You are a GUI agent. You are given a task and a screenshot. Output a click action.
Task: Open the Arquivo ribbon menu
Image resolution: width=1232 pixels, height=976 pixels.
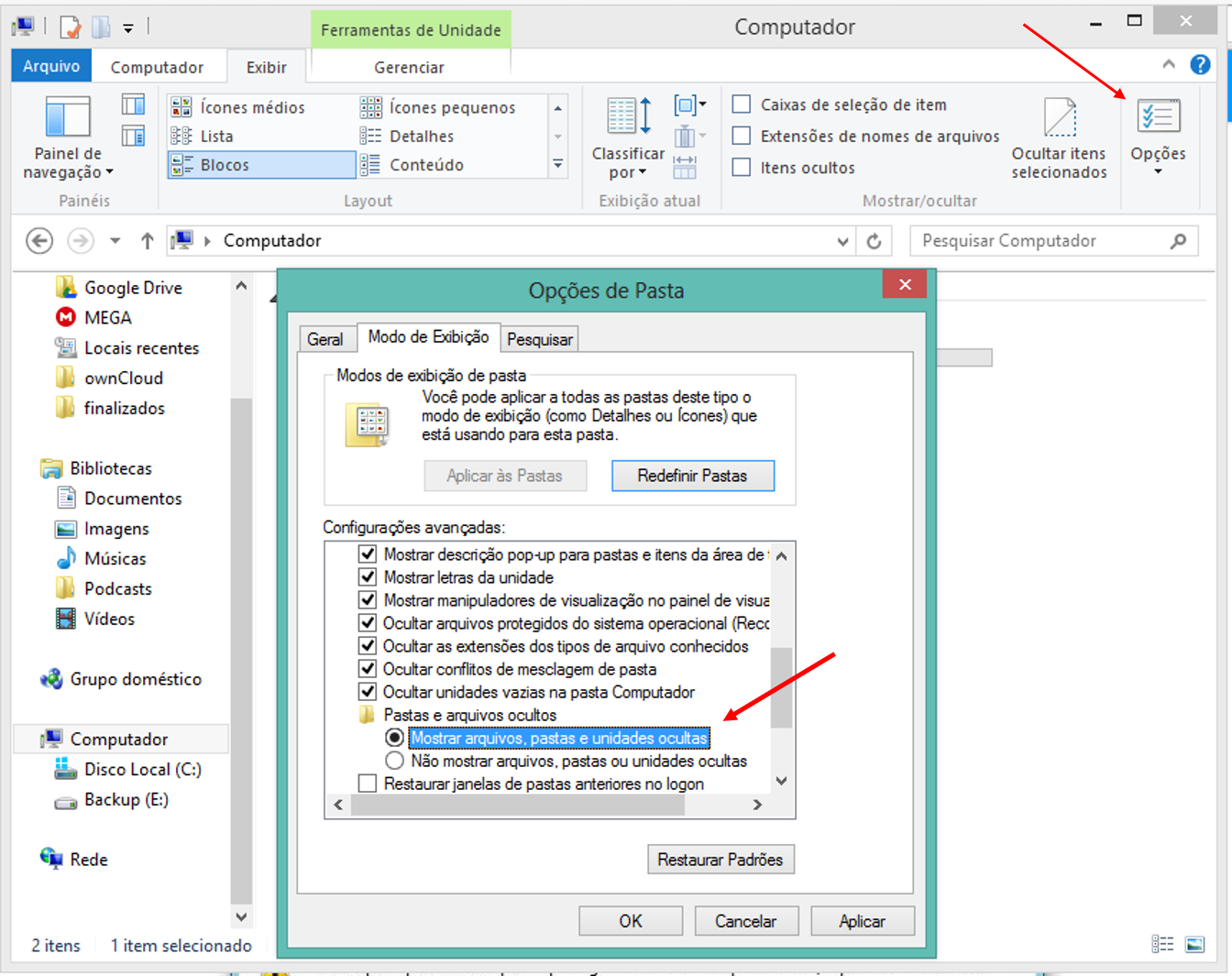pos(51,67)
